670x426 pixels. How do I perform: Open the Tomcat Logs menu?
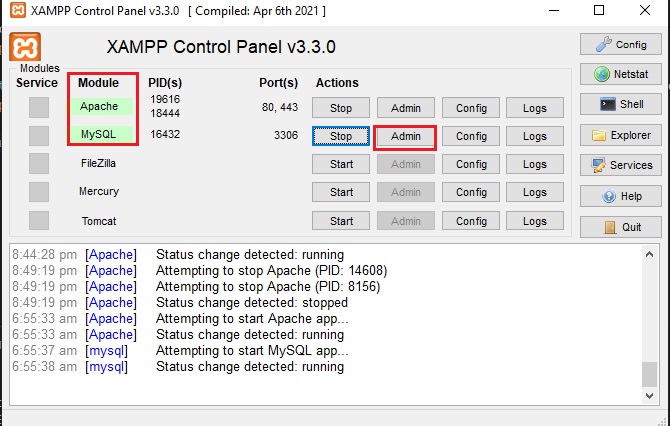(535, 221)
